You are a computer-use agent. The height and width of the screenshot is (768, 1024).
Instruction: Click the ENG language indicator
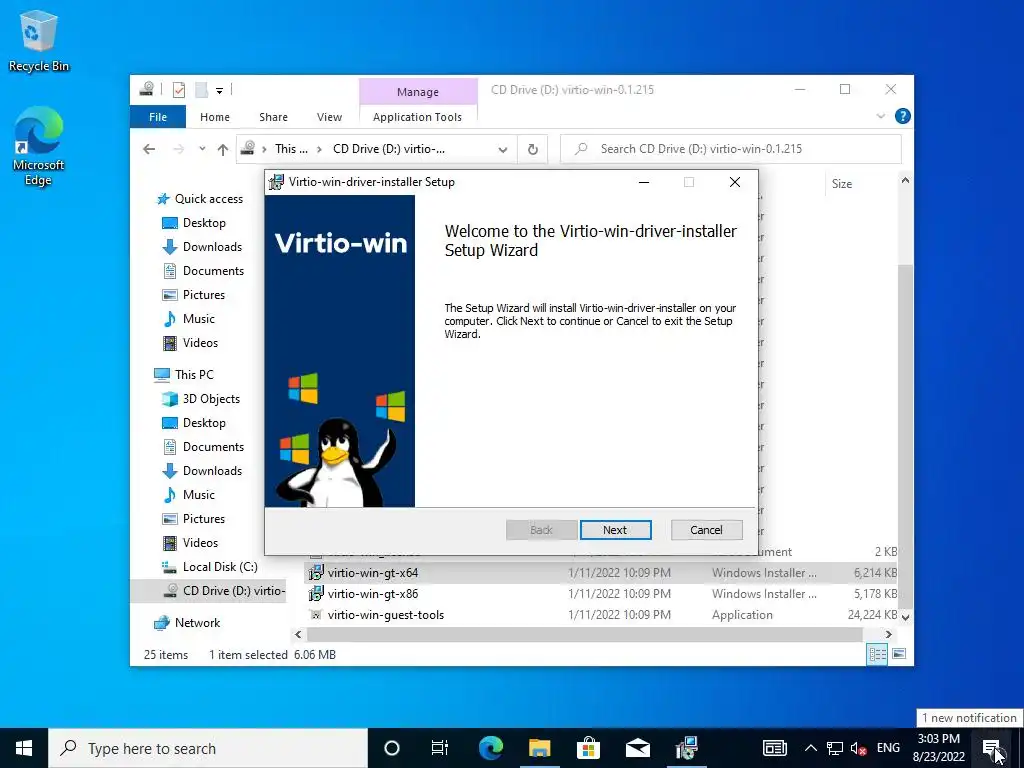(888, 748)
